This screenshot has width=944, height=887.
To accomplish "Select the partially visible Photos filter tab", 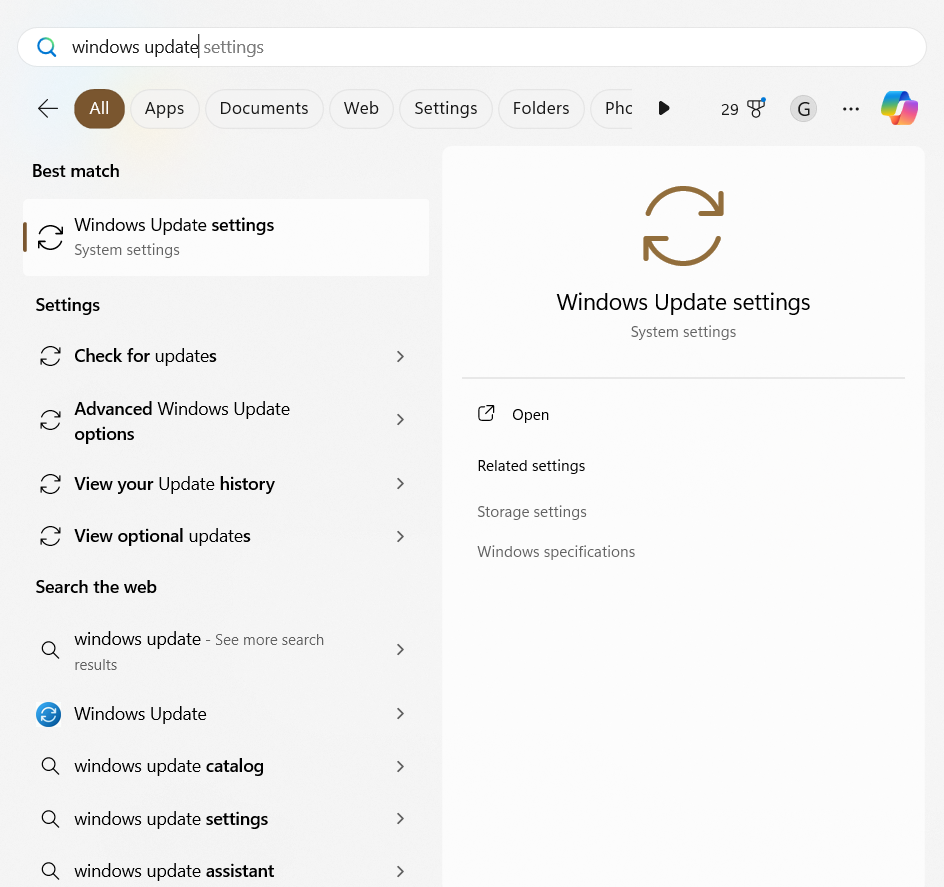I will [x=613, y=108].
